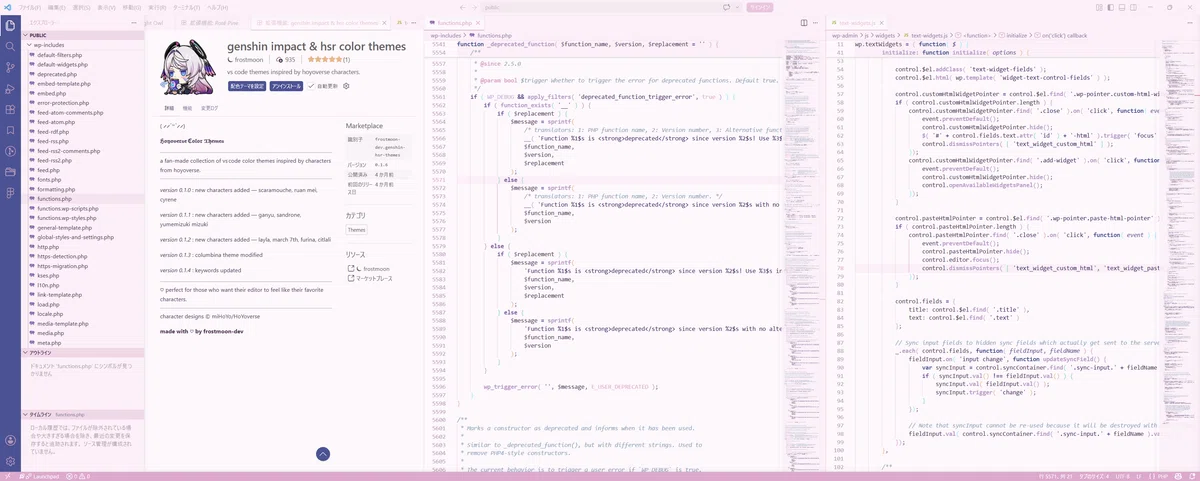The image size is (1200, 481).
Task: Close the functions.php editor tab
Action: click(x=480, y=21)
